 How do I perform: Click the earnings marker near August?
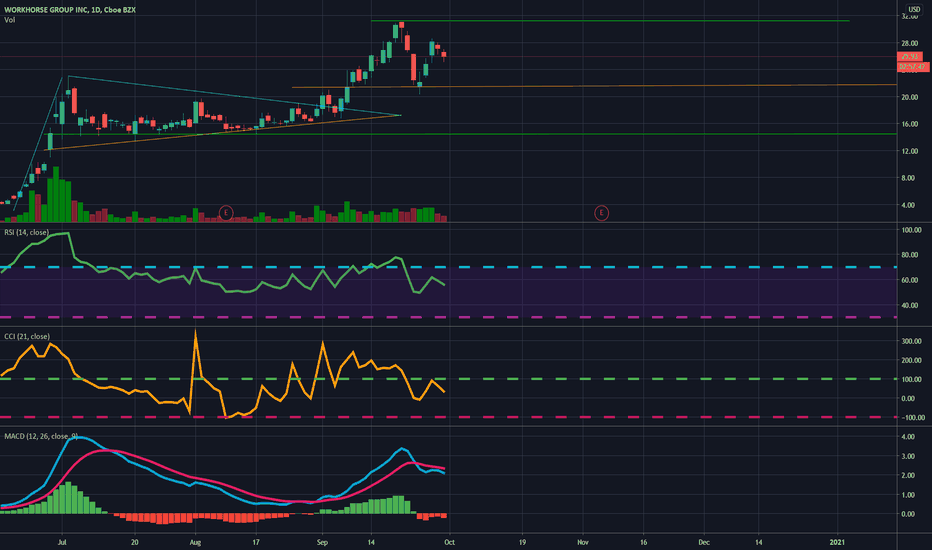pyautogui.click(x=225, y=212)
